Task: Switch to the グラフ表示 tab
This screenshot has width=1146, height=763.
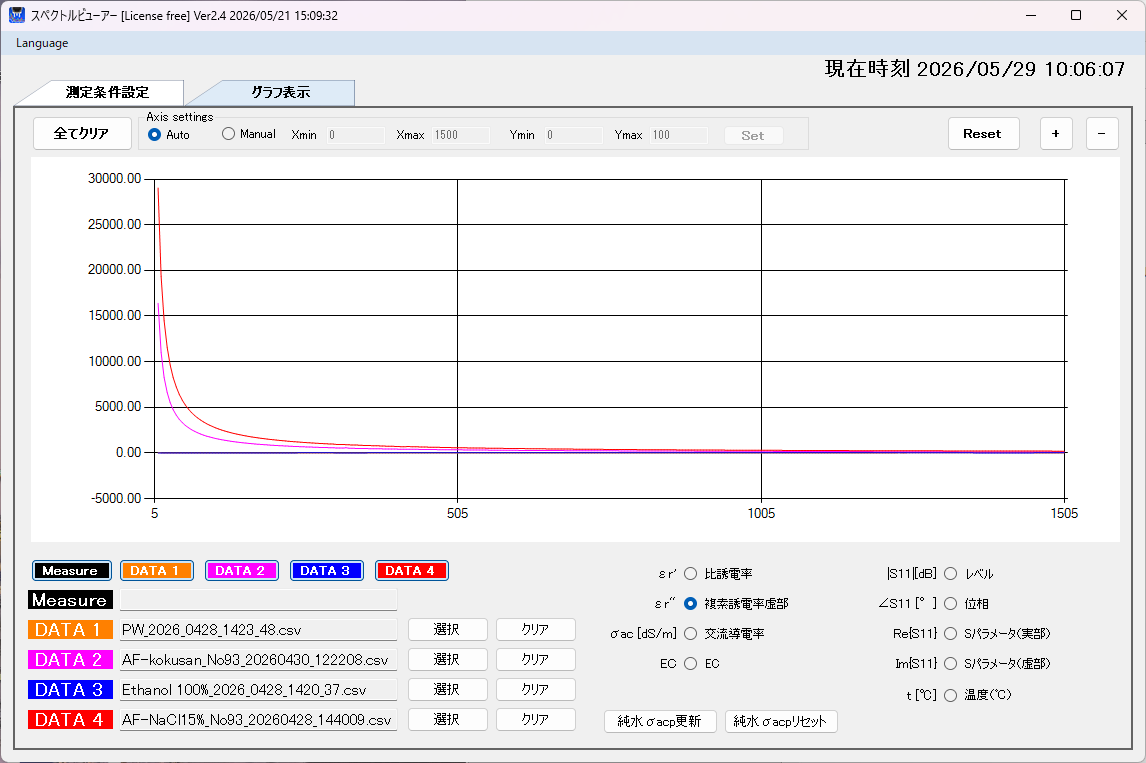Action: coord(281,93)
